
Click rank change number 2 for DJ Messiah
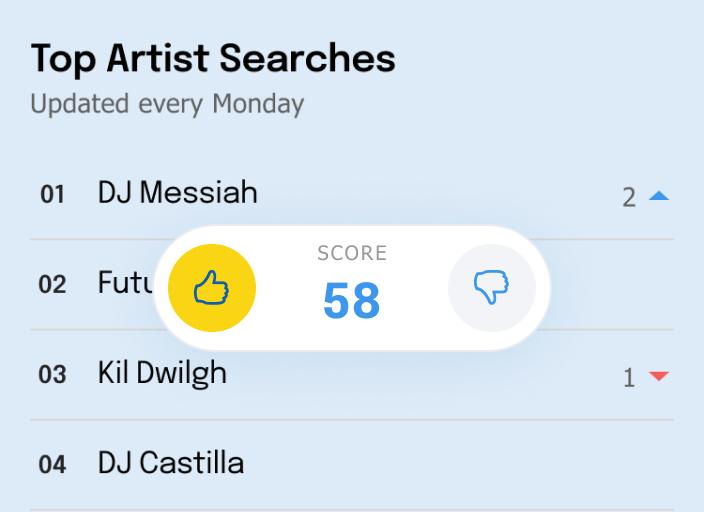629,197
